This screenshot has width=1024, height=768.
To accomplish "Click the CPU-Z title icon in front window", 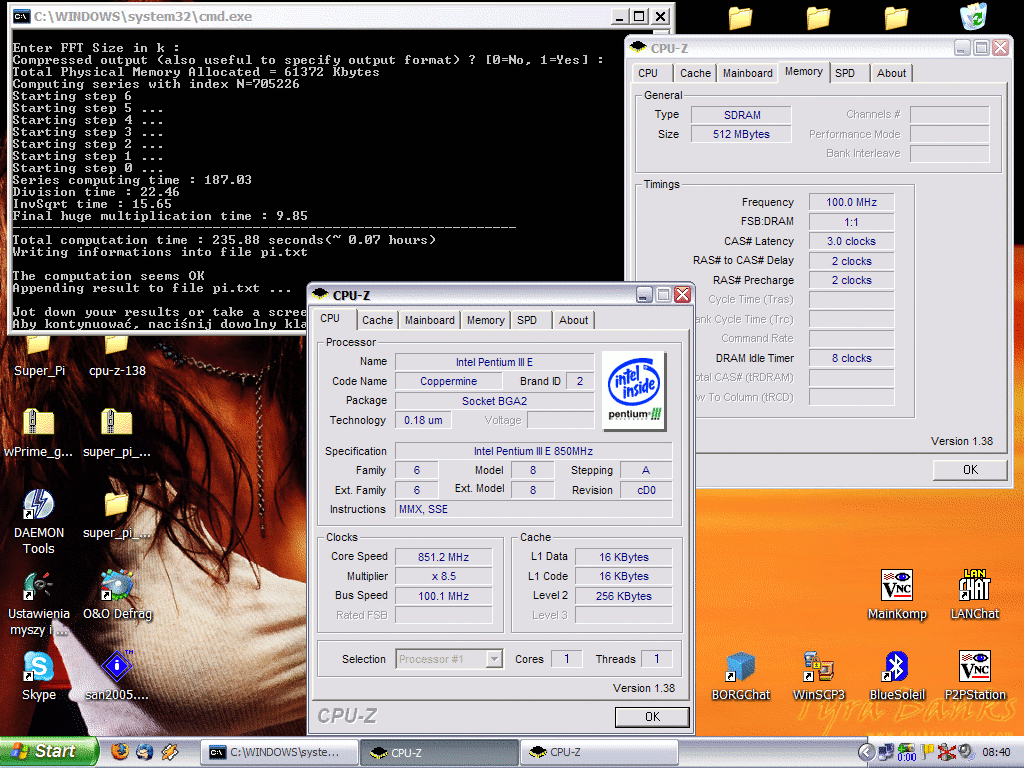I will [x=320, y=295].
